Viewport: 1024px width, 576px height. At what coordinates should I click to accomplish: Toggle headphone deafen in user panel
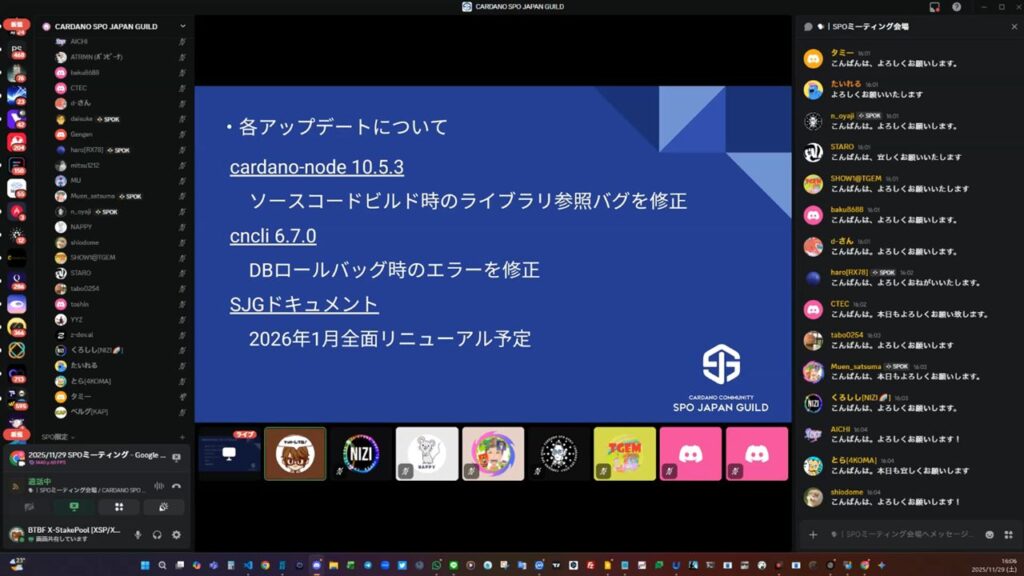[158, 535]
